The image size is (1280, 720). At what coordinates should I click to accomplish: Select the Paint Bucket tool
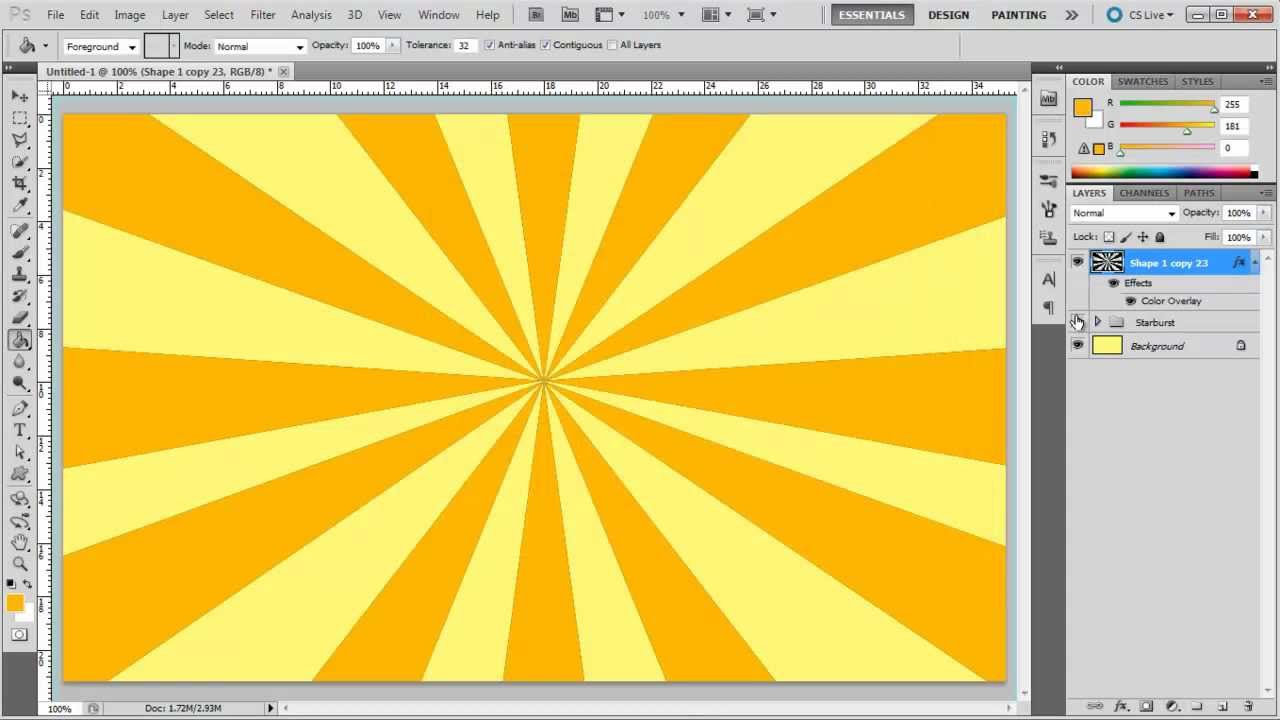pos(20,341)
